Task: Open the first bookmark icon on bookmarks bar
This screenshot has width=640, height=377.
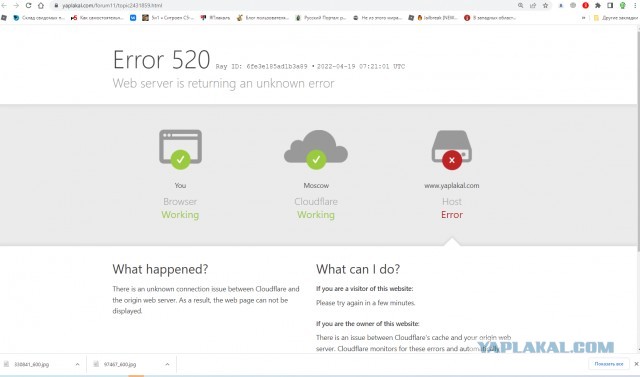Action: pyautogui.click(x=4, y=18)
